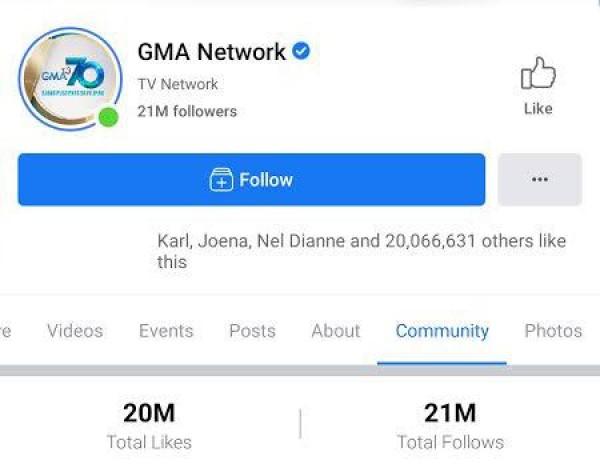Viewport: 600px width, 468px height.
Task: Click the green online status dot
Action: [x=108, y=117]
